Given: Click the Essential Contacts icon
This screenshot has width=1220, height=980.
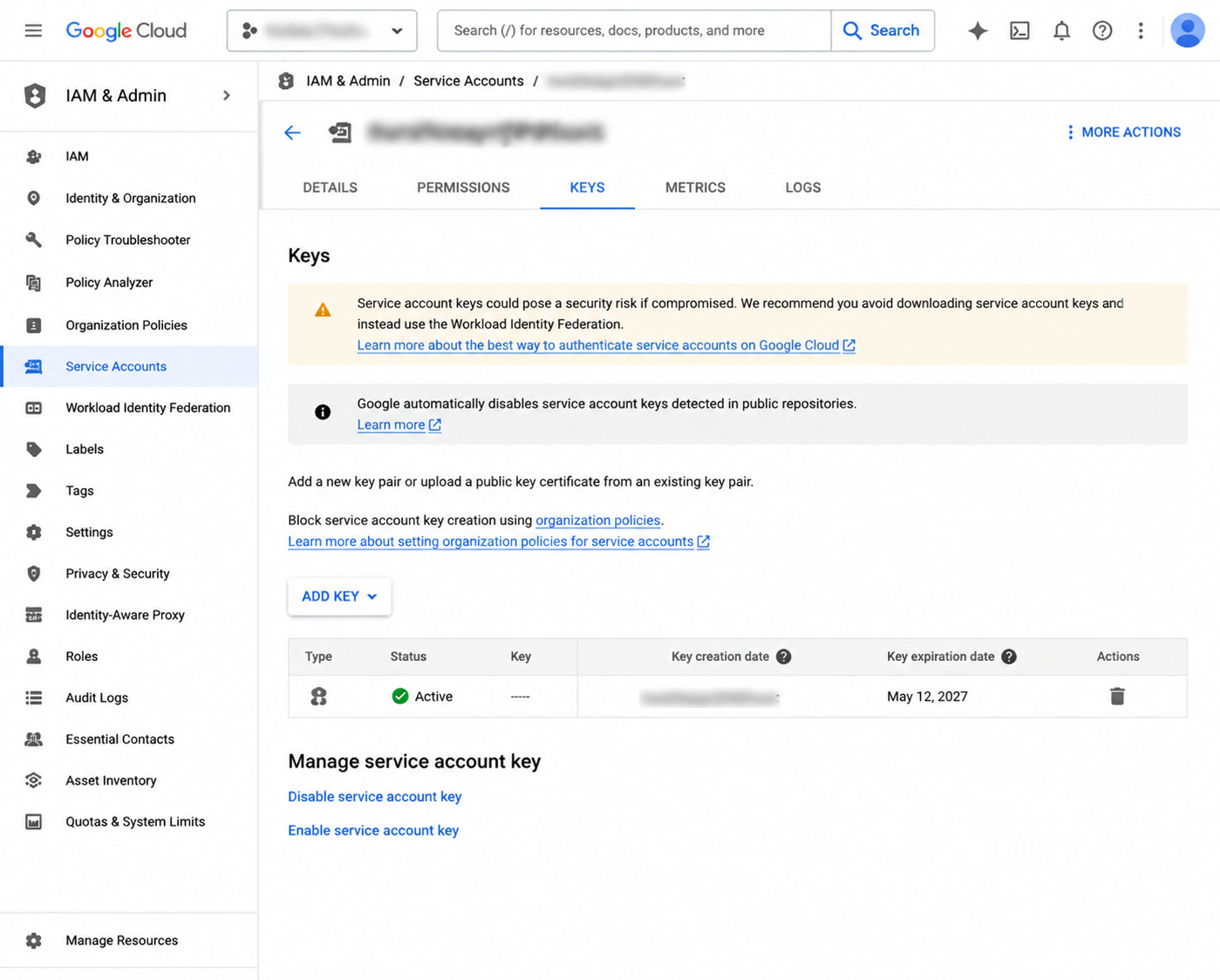Looking at the screenshot, I should click(34, 739).
